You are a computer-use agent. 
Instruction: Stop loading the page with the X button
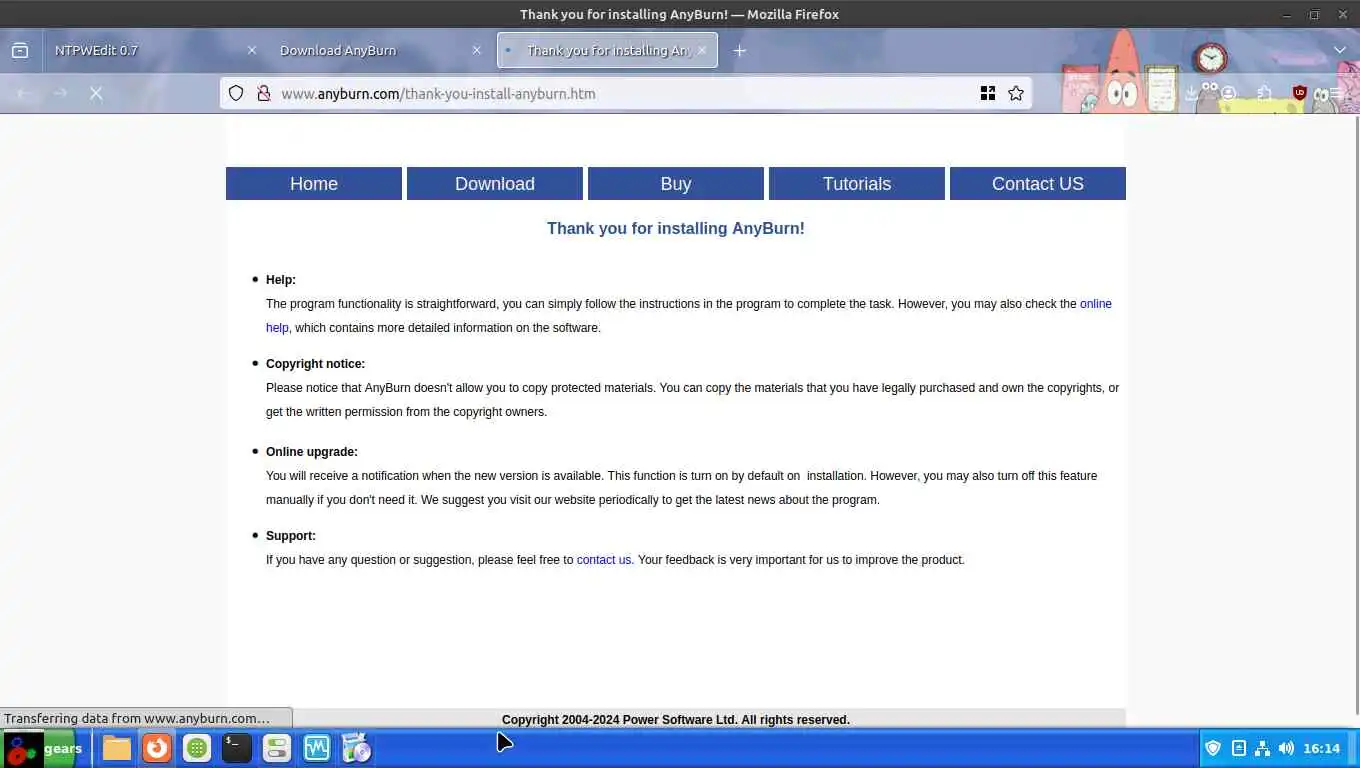[96, 93]
